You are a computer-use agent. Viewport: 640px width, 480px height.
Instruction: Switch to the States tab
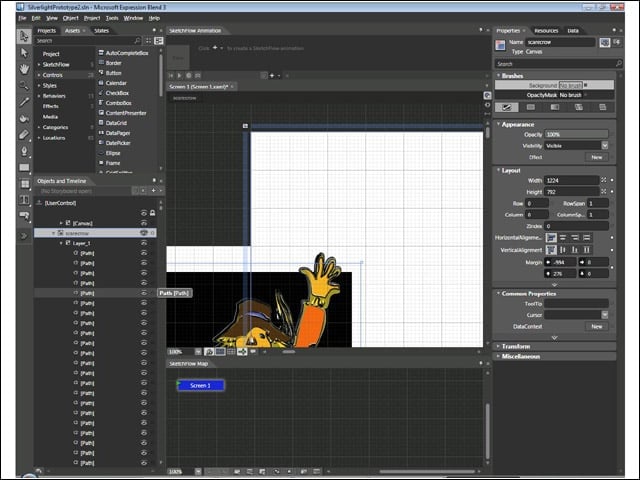pos(102,31)
